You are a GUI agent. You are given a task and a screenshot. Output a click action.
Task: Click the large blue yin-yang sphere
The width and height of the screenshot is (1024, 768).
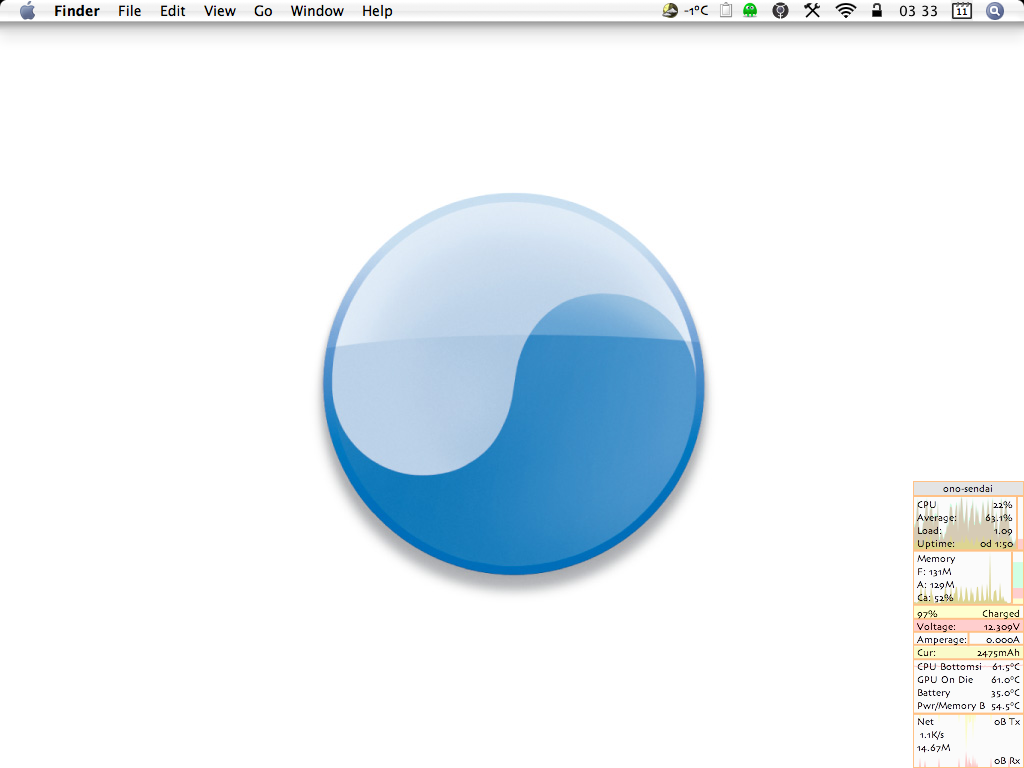click(513, 384)
